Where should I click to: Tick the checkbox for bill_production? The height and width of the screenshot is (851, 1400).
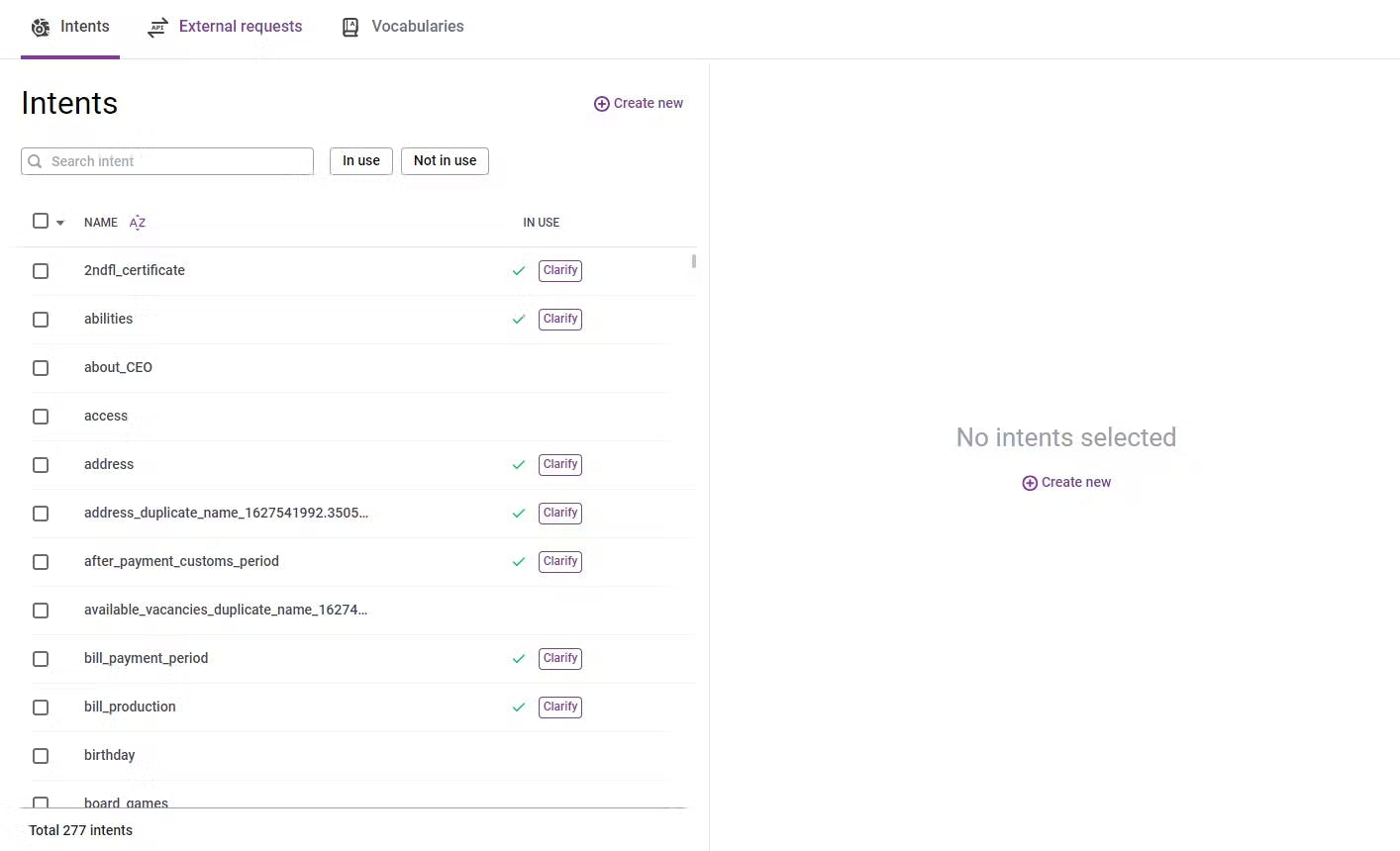41,708
